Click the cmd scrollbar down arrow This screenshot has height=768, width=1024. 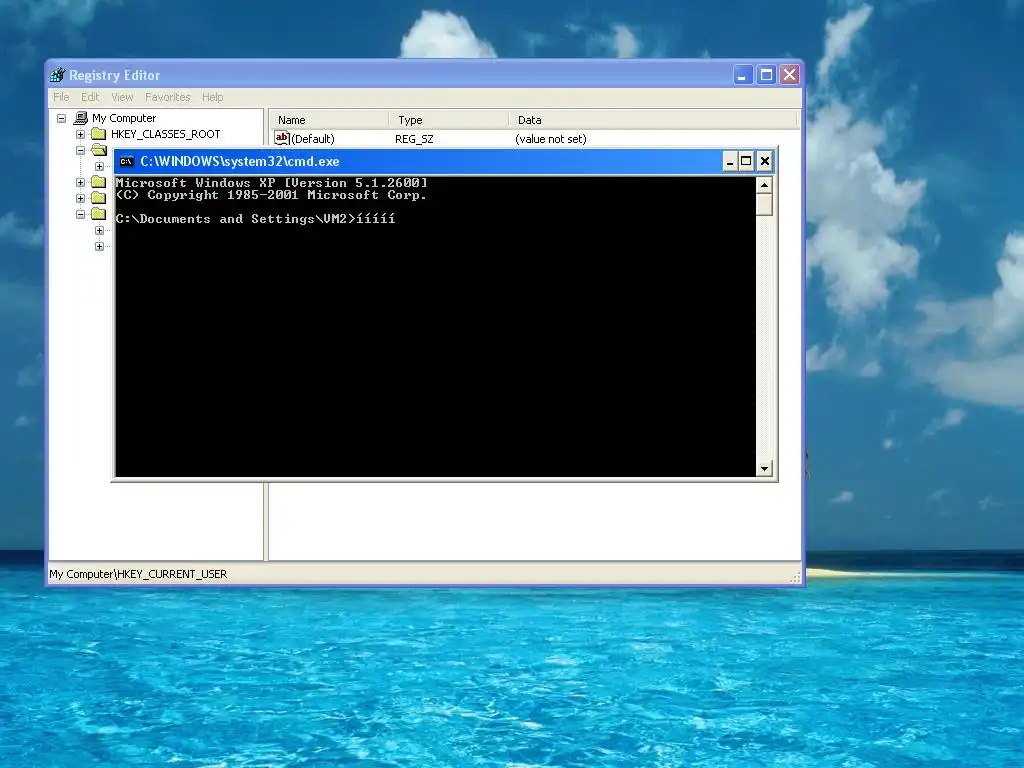pos(764,468)
